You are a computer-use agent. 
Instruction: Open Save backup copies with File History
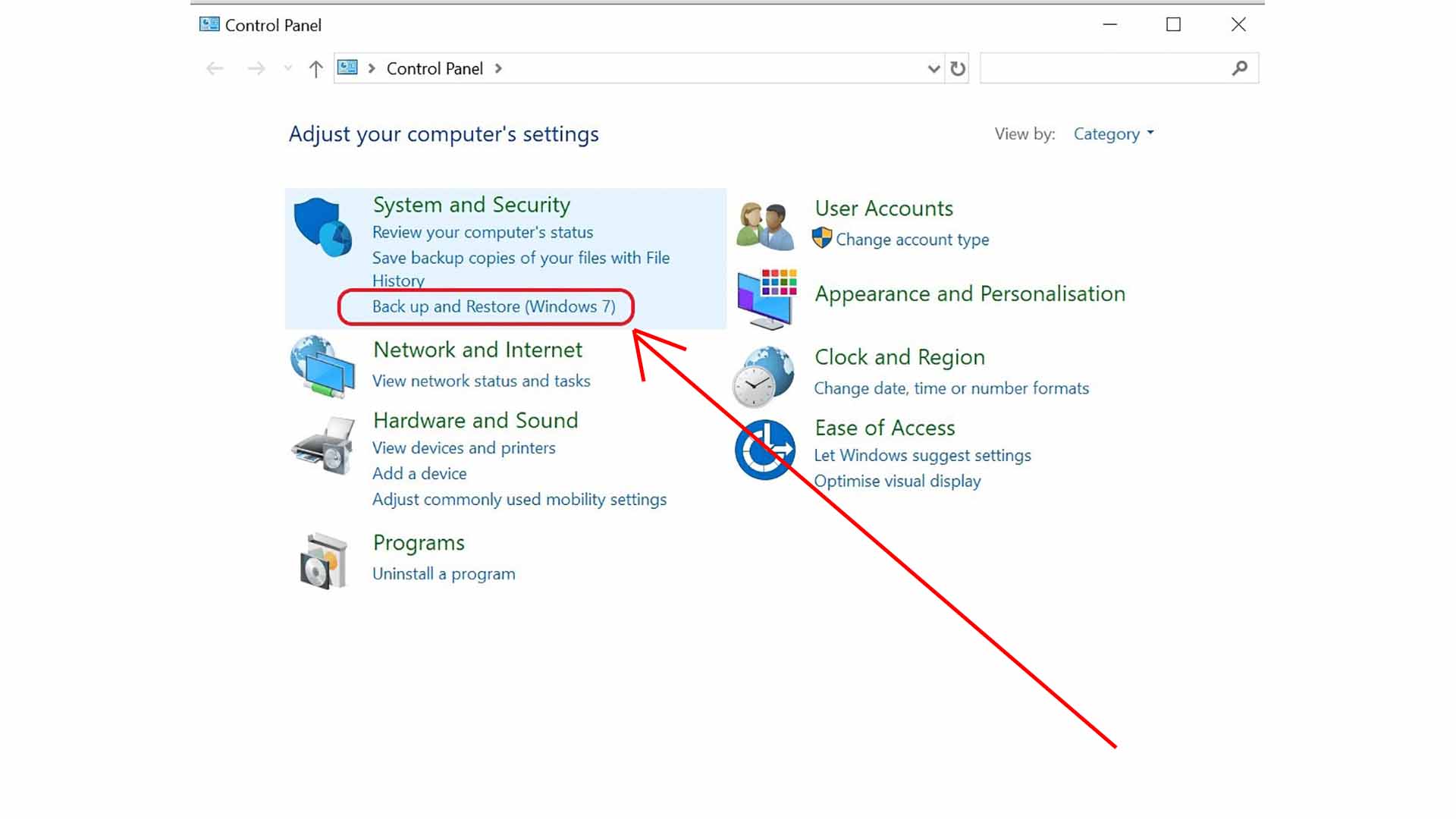(x=521, y=268)
